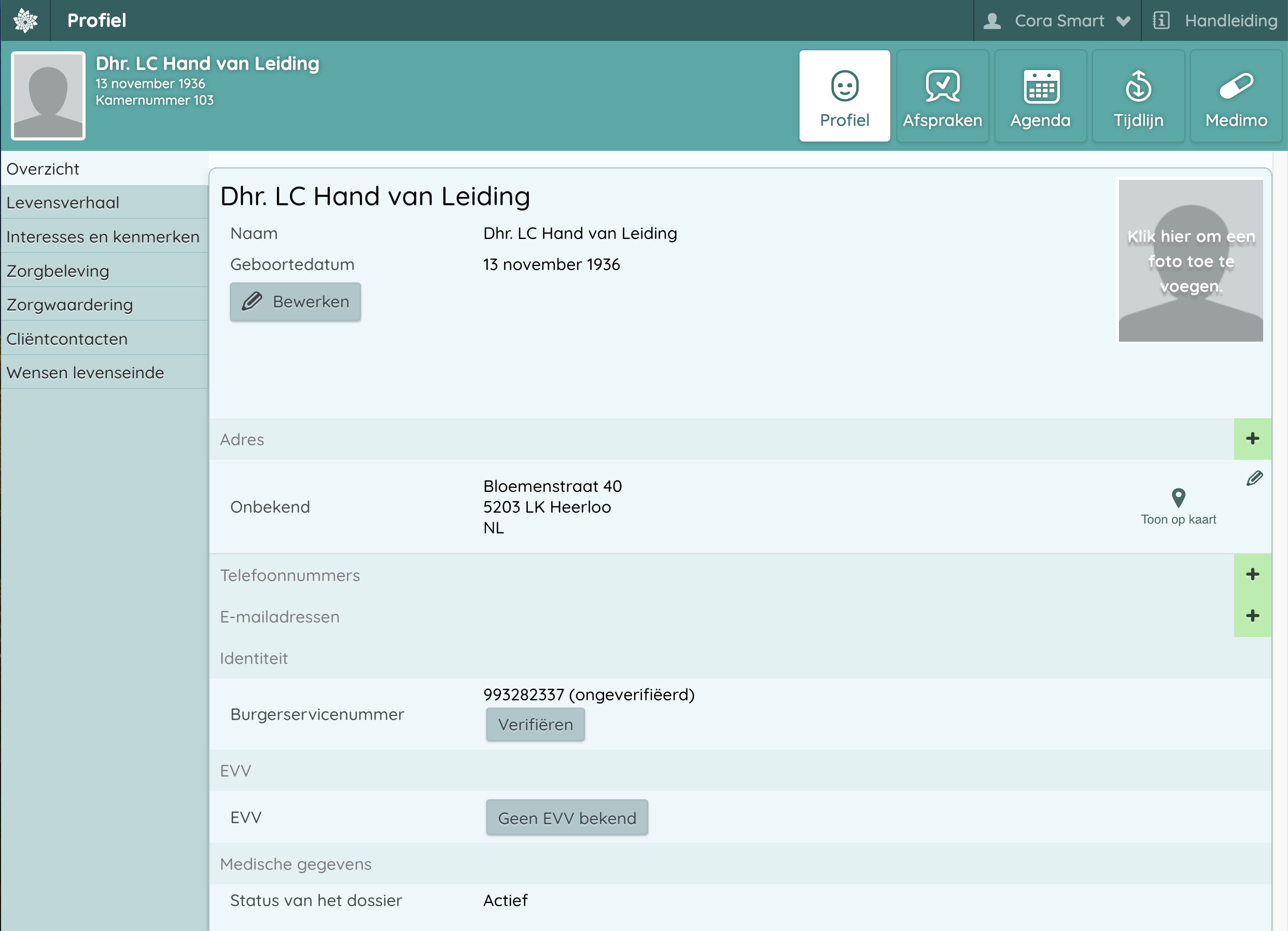Viewport: 1288px width, 931px height.
Task: Select the Profiel tab
Action: pyautogui.click(x=845, y=96)
